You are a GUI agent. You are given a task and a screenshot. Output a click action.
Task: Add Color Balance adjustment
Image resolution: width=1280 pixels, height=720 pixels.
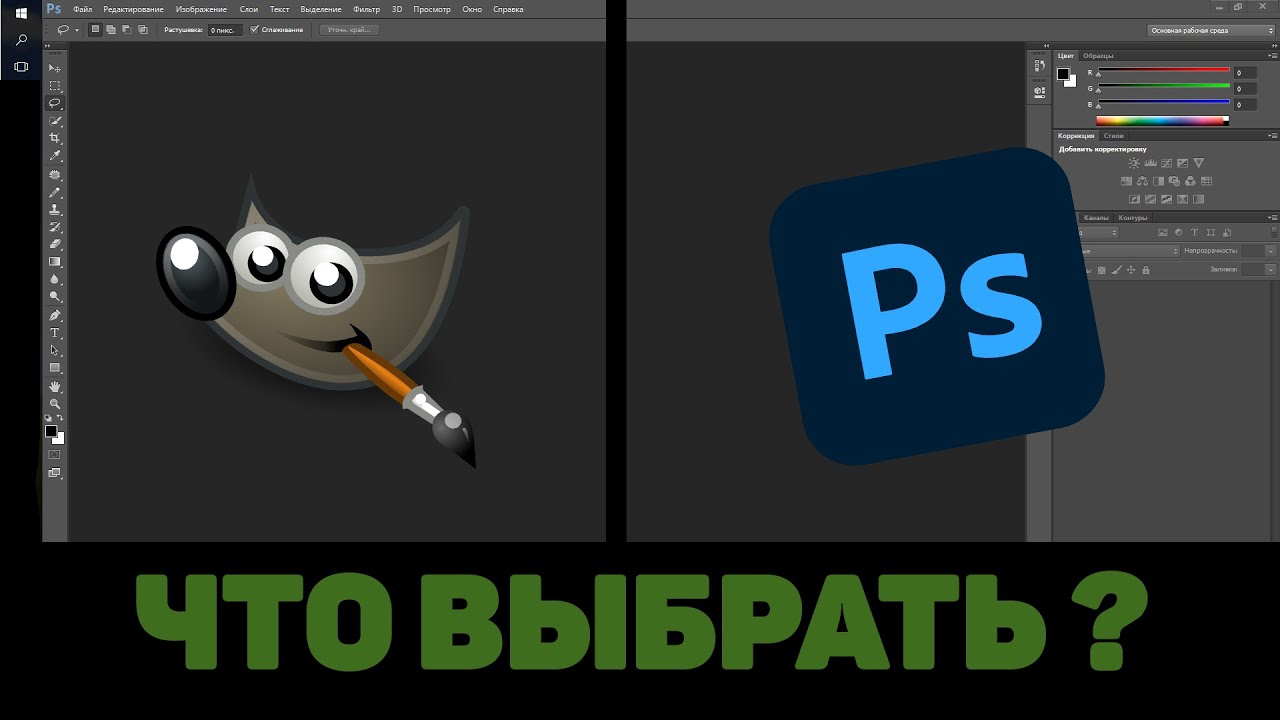point(1142,181)
